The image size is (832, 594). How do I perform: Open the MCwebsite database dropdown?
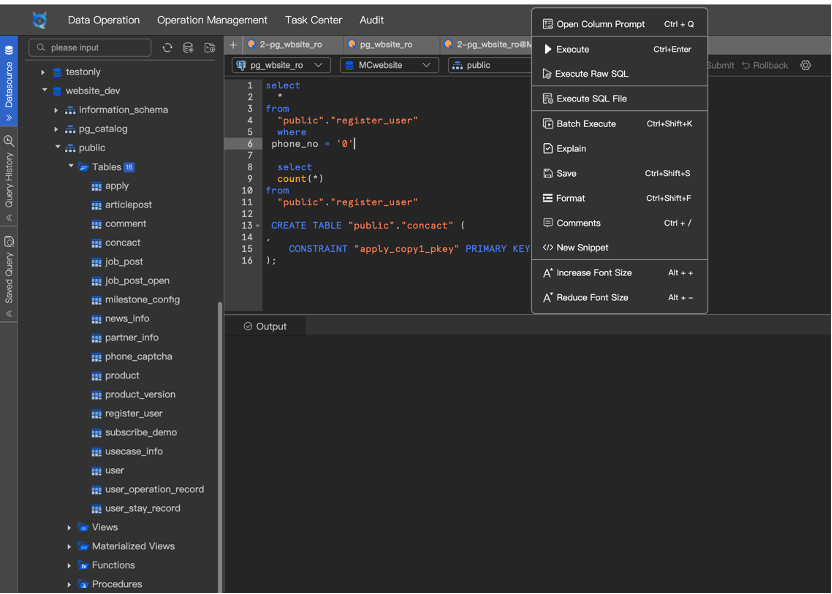tap(389, 65)
